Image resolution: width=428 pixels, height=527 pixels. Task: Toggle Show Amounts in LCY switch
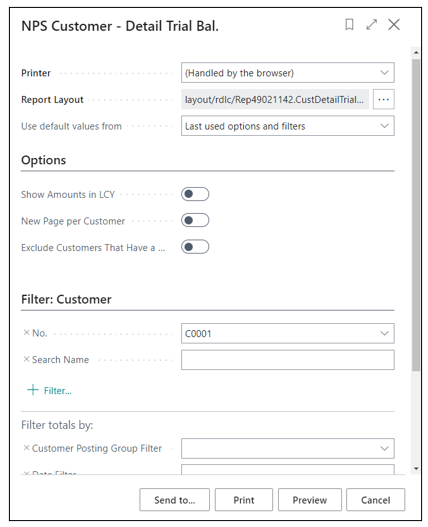tap(195, 194)
